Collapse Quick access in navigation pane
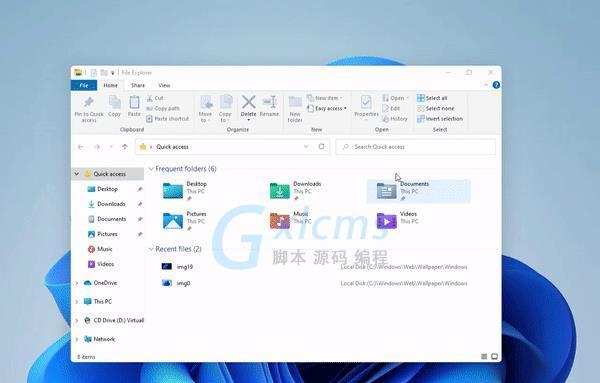 tap(77, 174)
